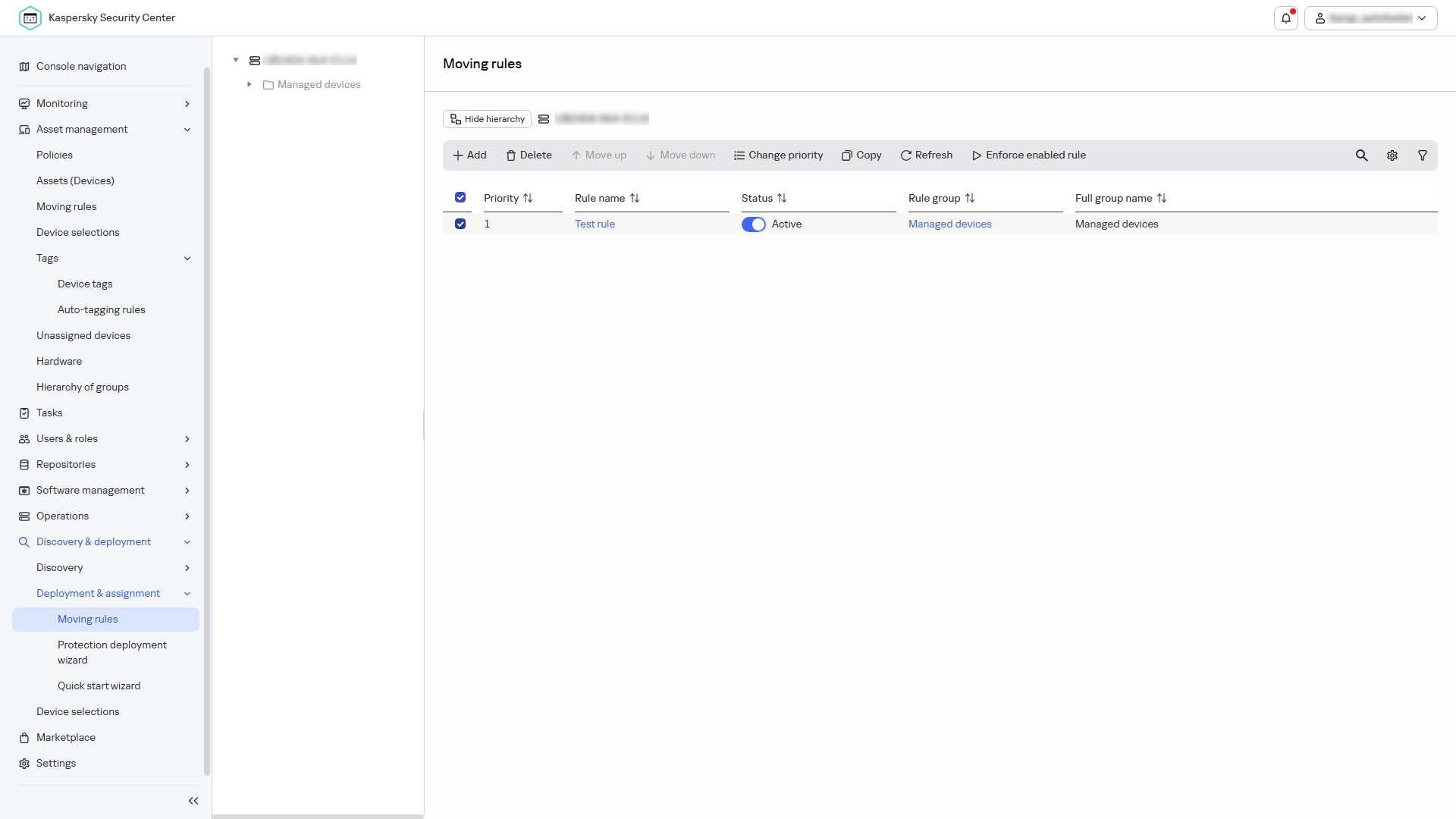The width and height of the screenshot is (1456, 819).
Task: Click the server icon beside Hide hierarchy
Action: click(544, 119)
